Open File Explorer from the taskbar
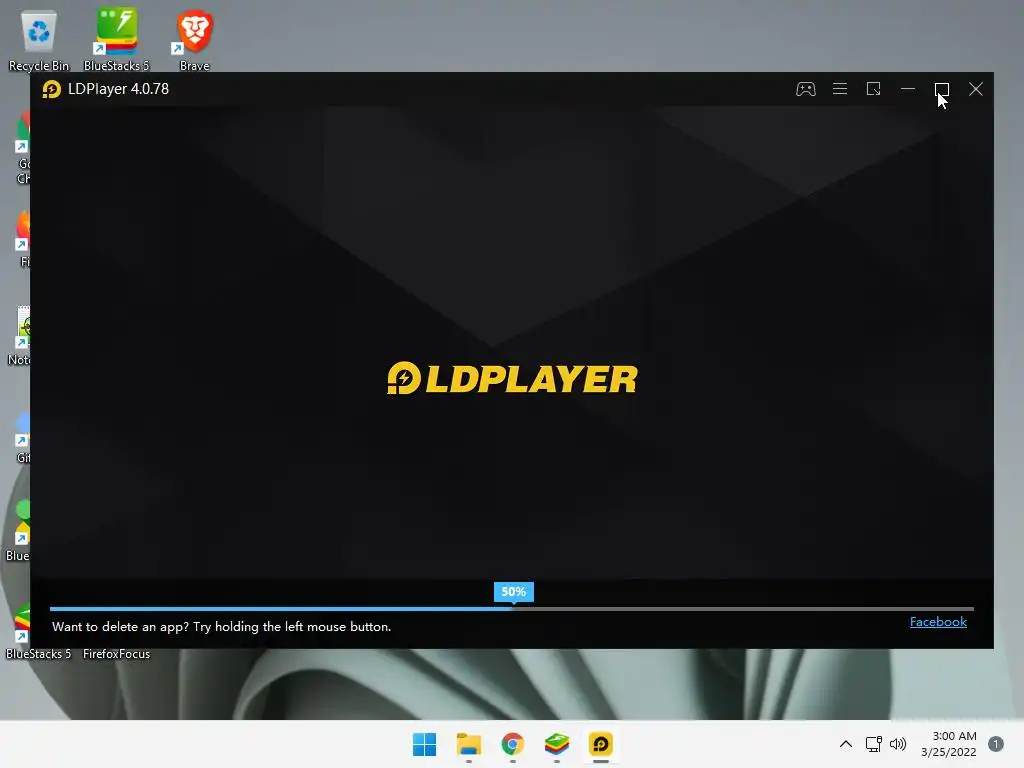The width and height of the screenshot is (1024, 768). click(468, 744)
